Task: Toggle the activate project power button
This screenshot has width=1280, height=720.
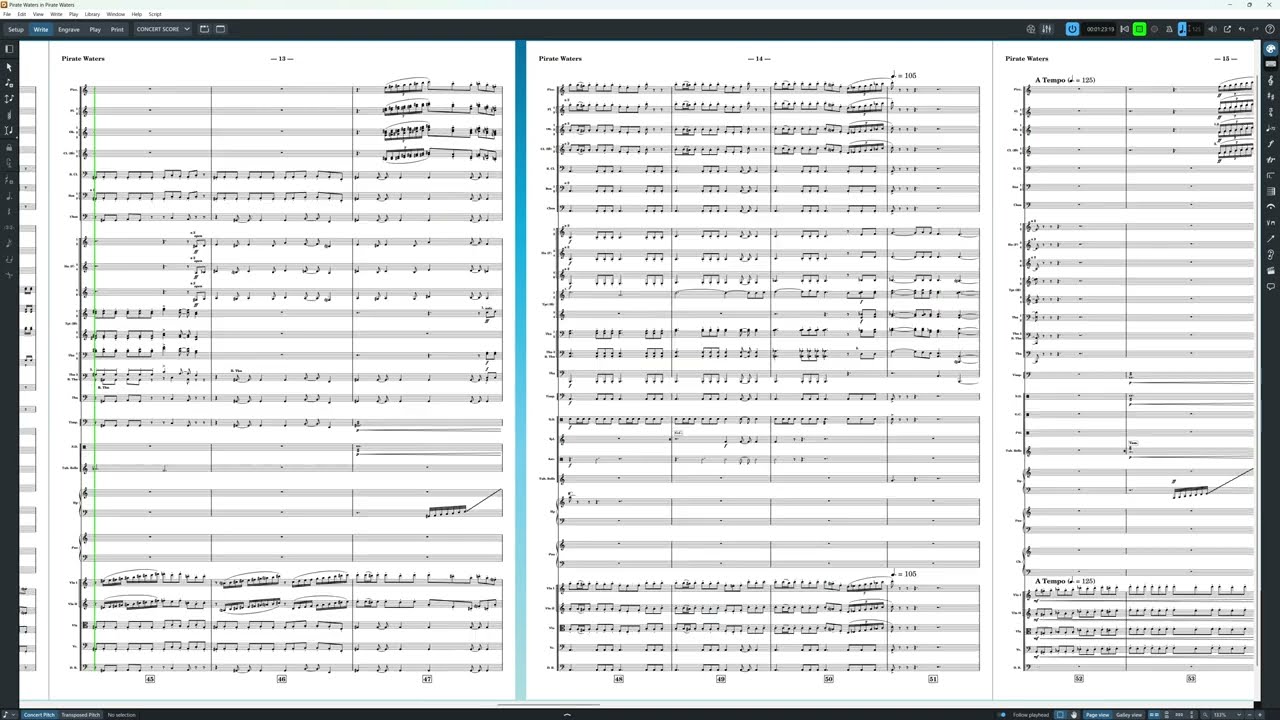Action: (x=1073, y=29)
